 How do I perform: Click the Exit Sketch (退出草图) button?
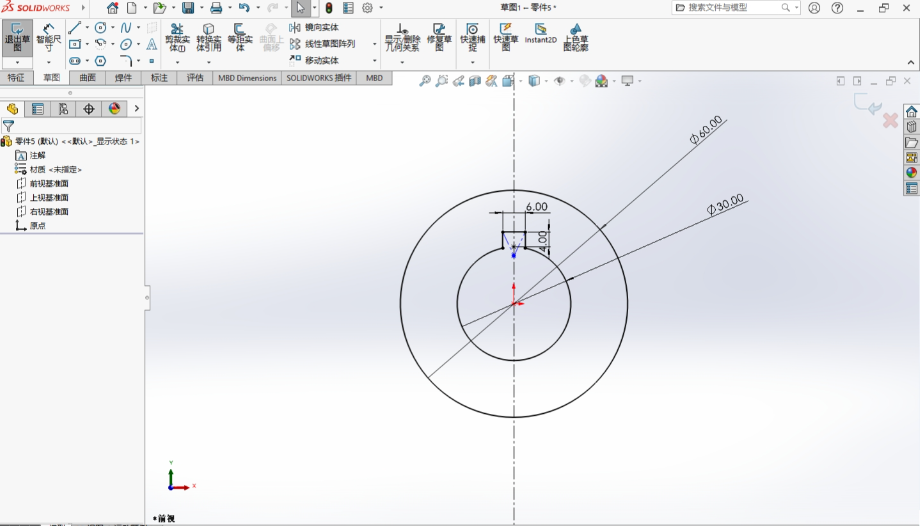pyautogui.click(x=17, y=38)
